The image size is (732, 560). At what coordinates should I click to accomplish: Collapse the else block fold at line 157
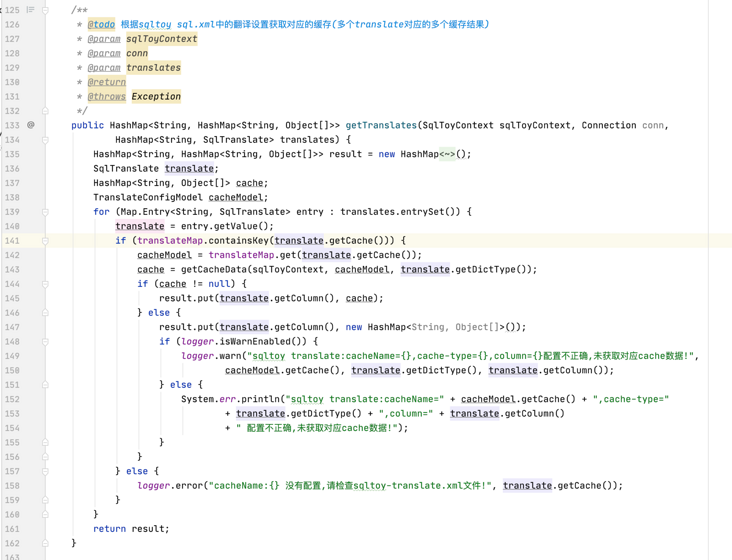point(45,471)
